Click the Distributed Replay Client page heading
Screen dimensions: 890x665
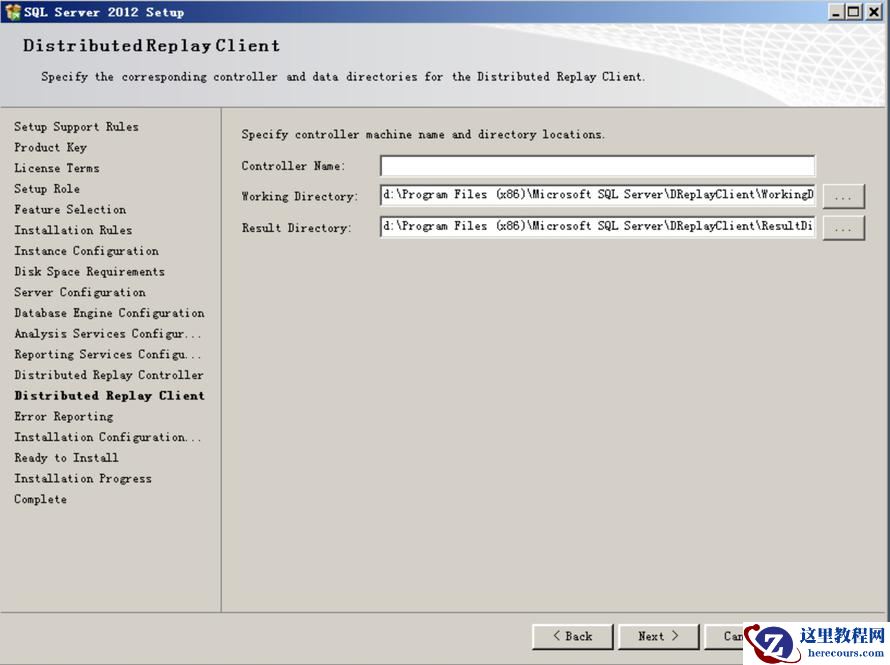152,45
